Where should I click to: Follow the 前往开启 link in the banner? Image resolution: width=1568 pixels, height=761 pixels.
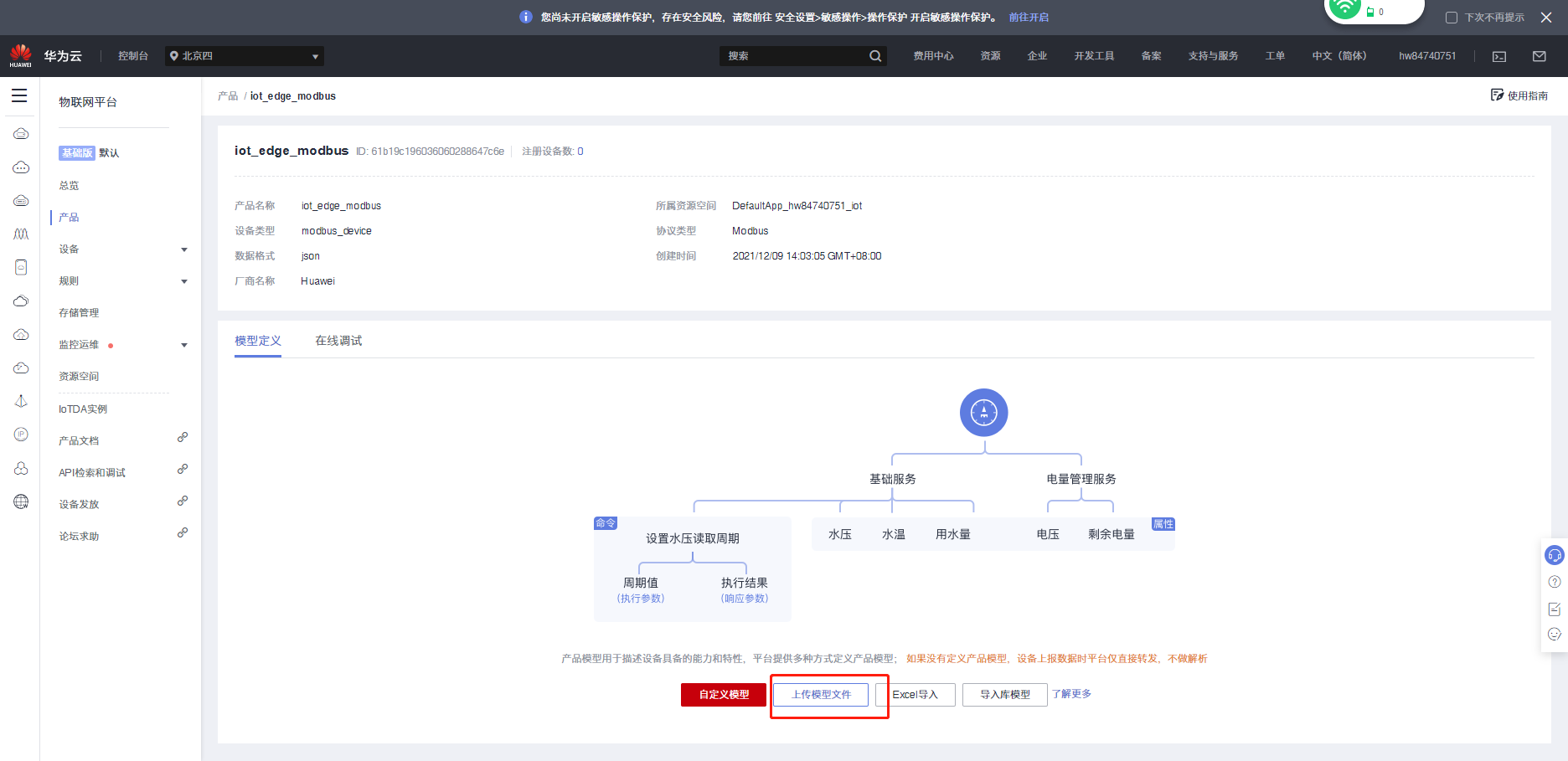pos(1029,18)
